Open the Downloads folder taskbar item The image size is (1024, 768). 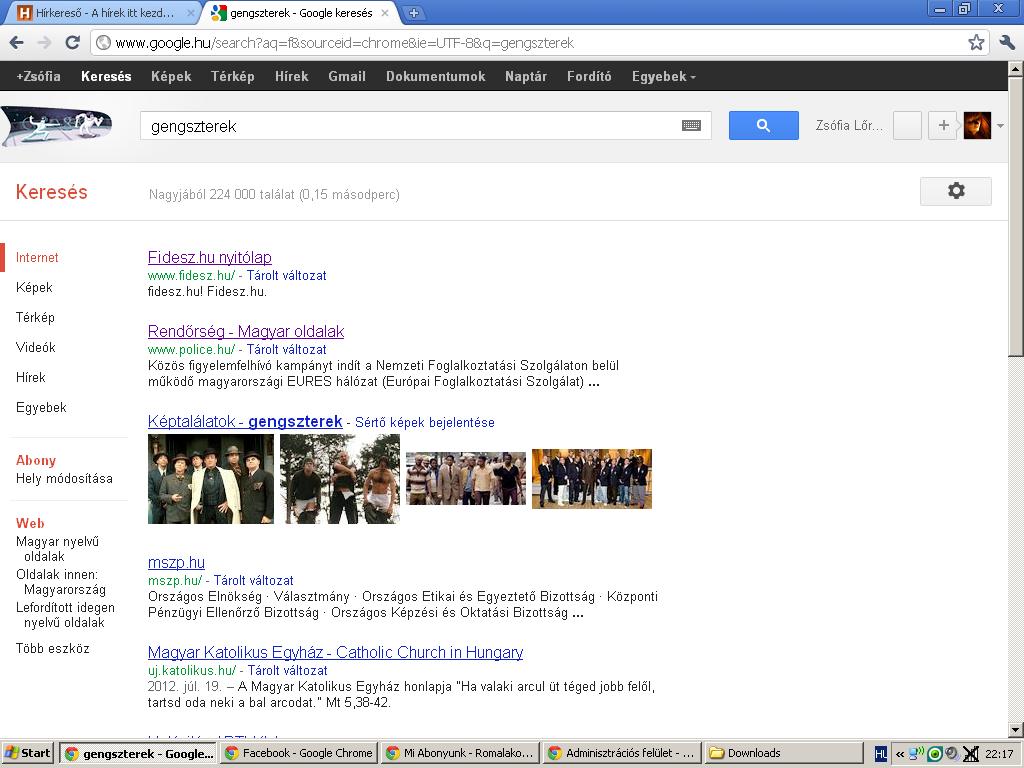[784, 753]
